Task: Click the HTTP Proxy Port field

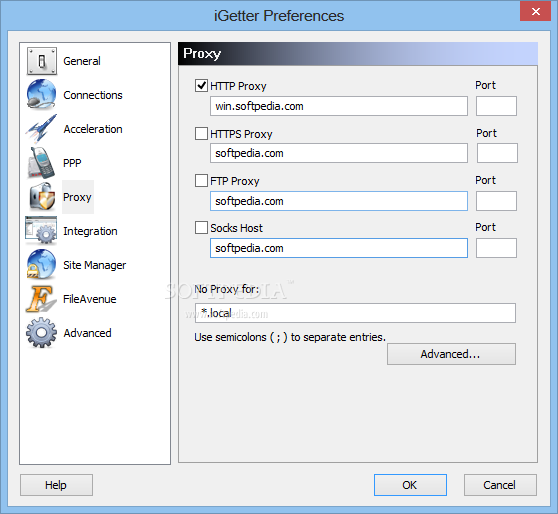Action: click(x=496, y=106)
